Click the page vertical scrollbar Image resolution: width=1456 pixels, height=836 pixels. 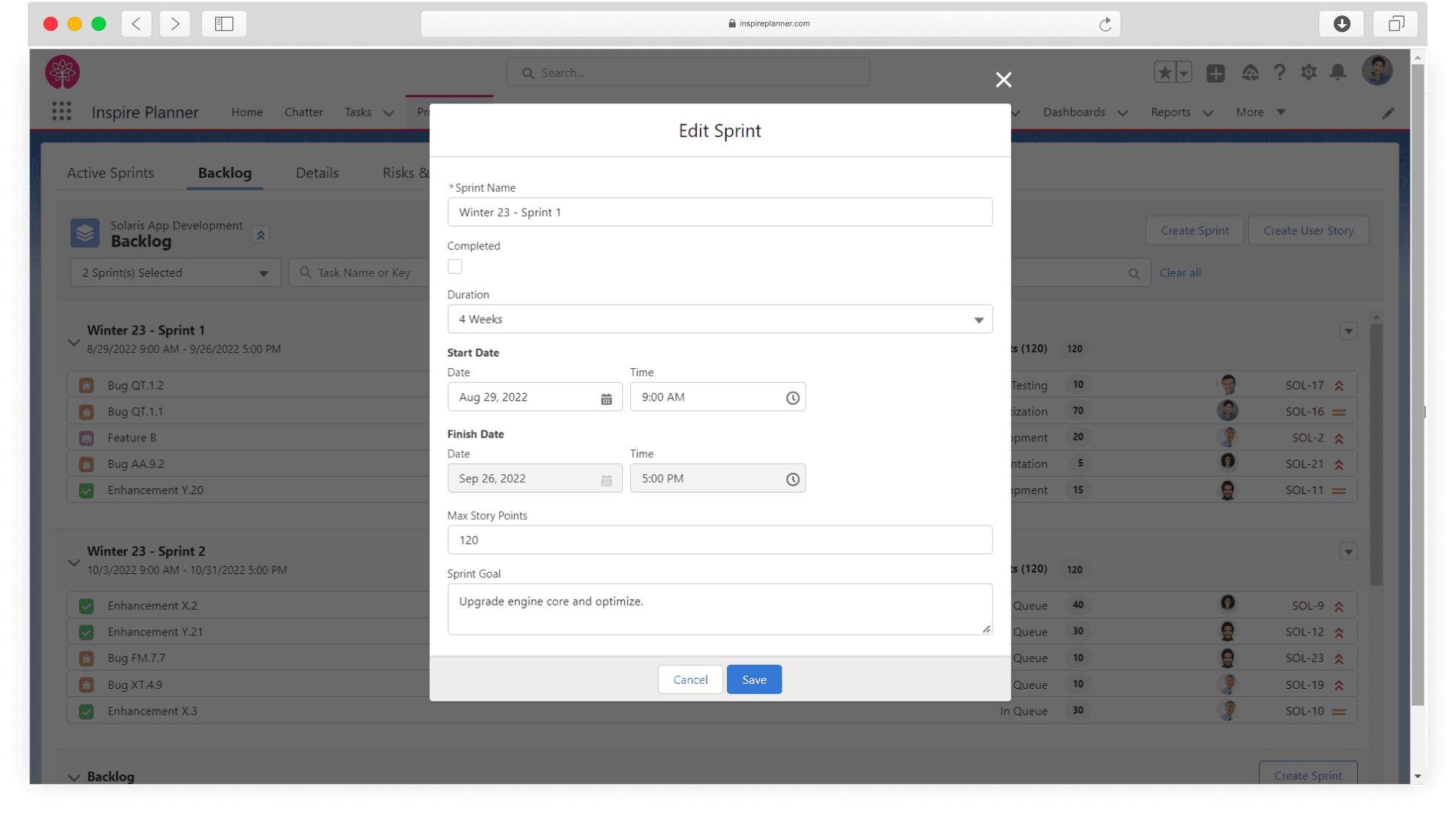pyautogui.click(x=1417, y=384)
